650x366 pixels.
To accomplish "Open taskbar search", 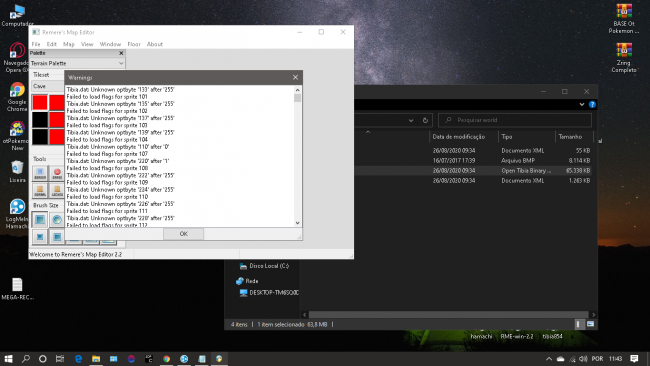I will 26,359.
